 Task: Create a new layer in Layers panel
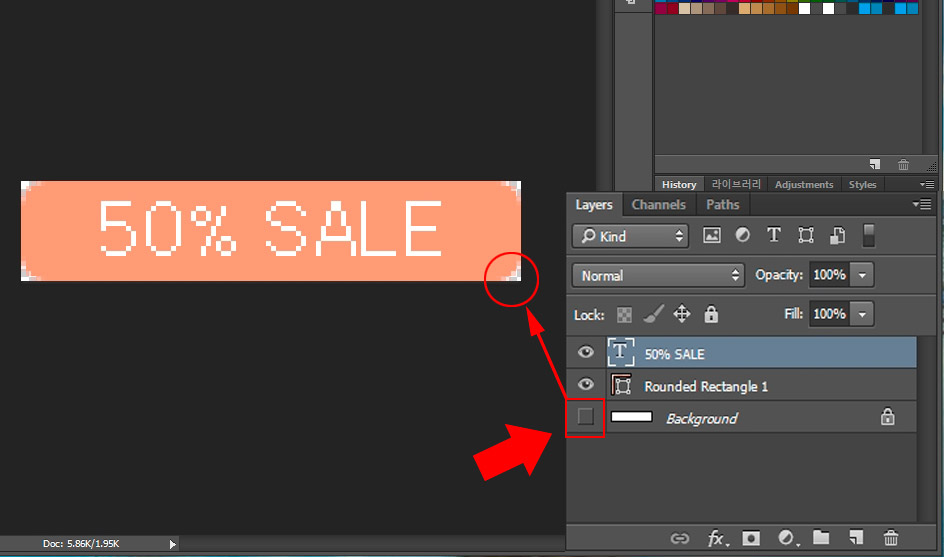point(856,537)
